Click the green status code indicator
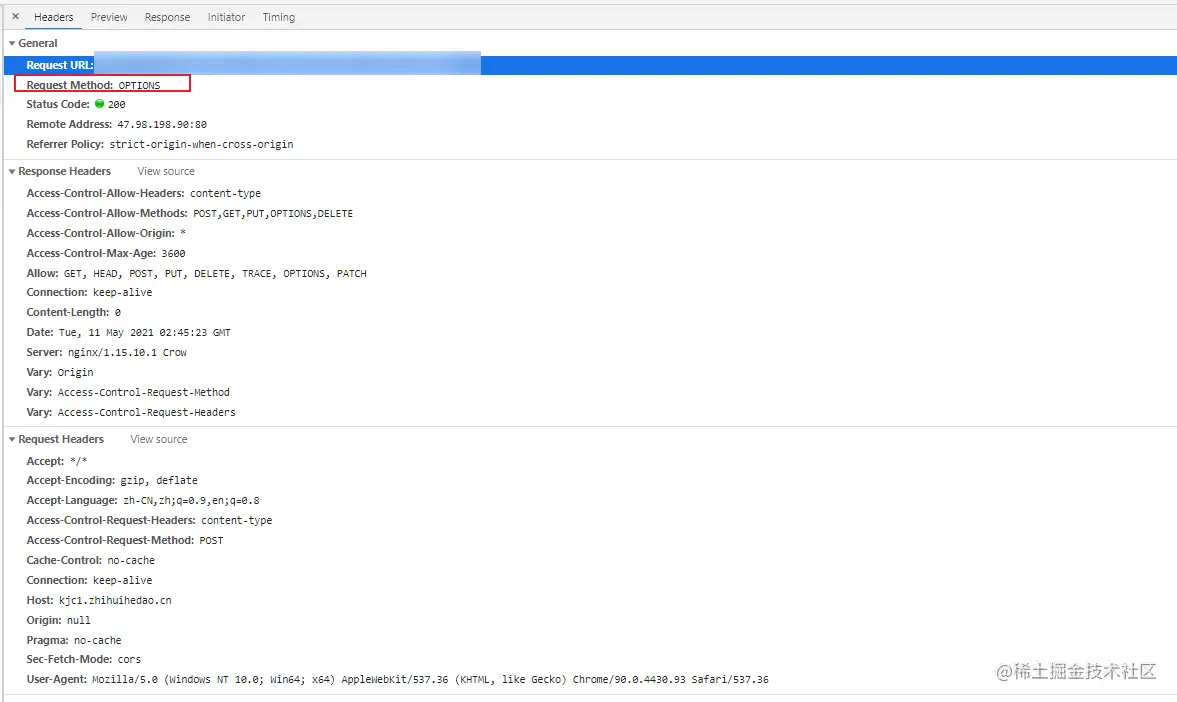The height and width of the screenshot is (702, 1177). tap(99, 104)
